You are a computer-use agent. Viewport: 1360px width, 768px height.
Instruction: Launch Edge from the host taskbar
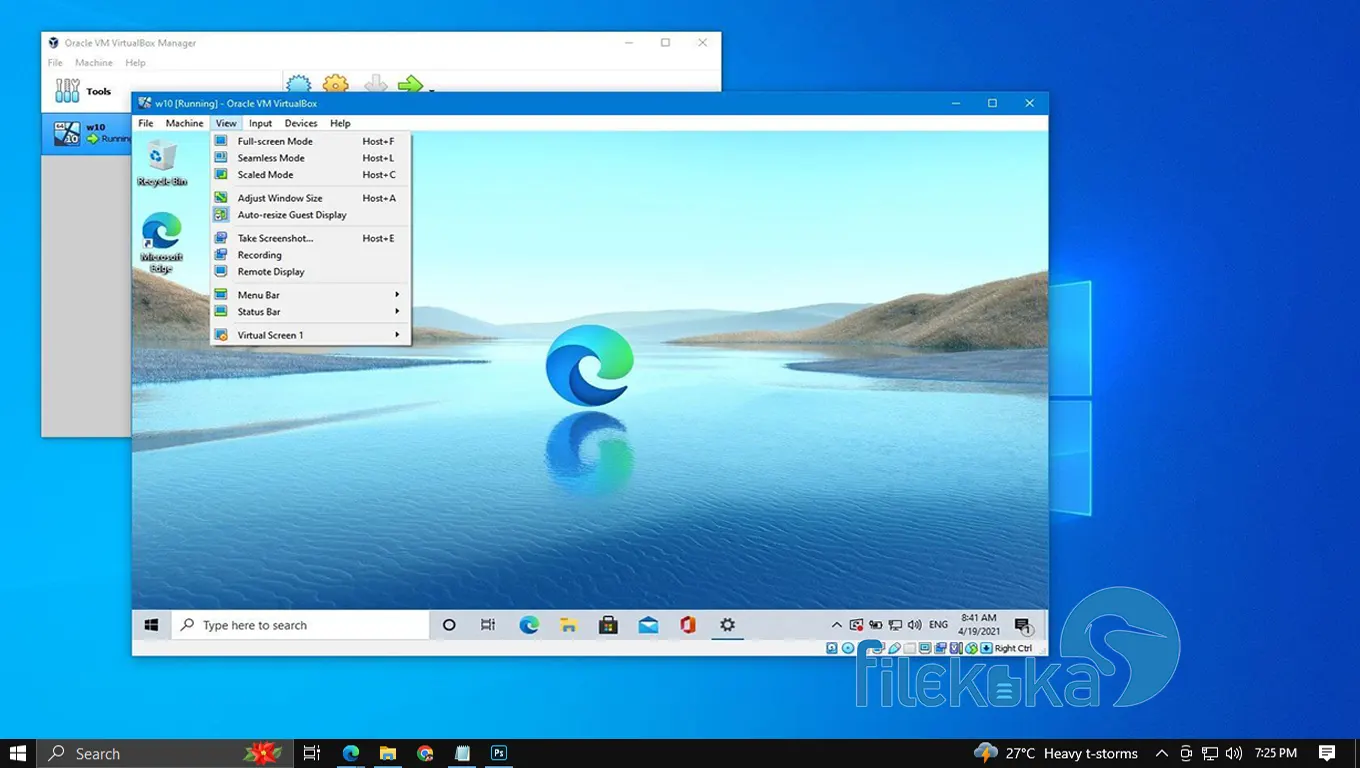click(351, 753)
